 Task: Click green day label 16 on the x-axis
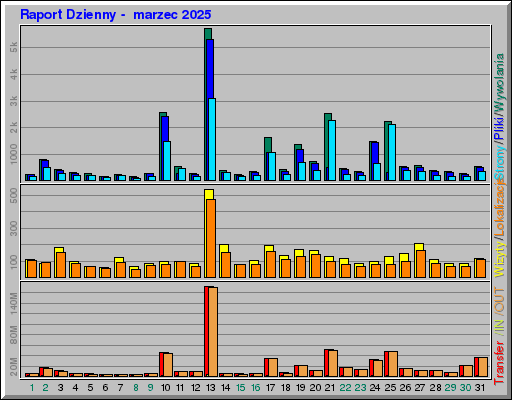coord(255,388)
